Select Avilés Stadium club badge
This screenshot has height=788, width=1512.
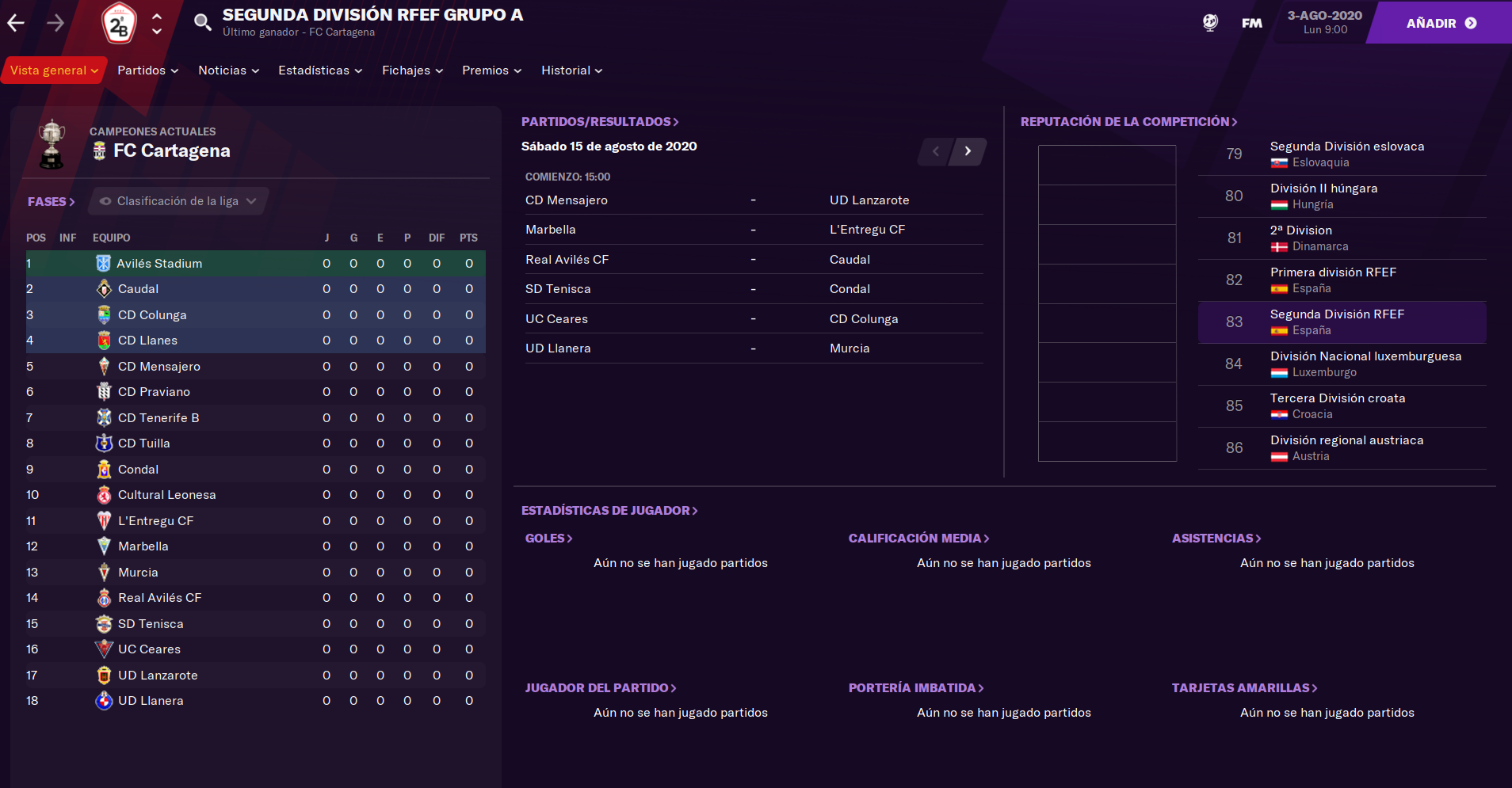tap(103, 264)
